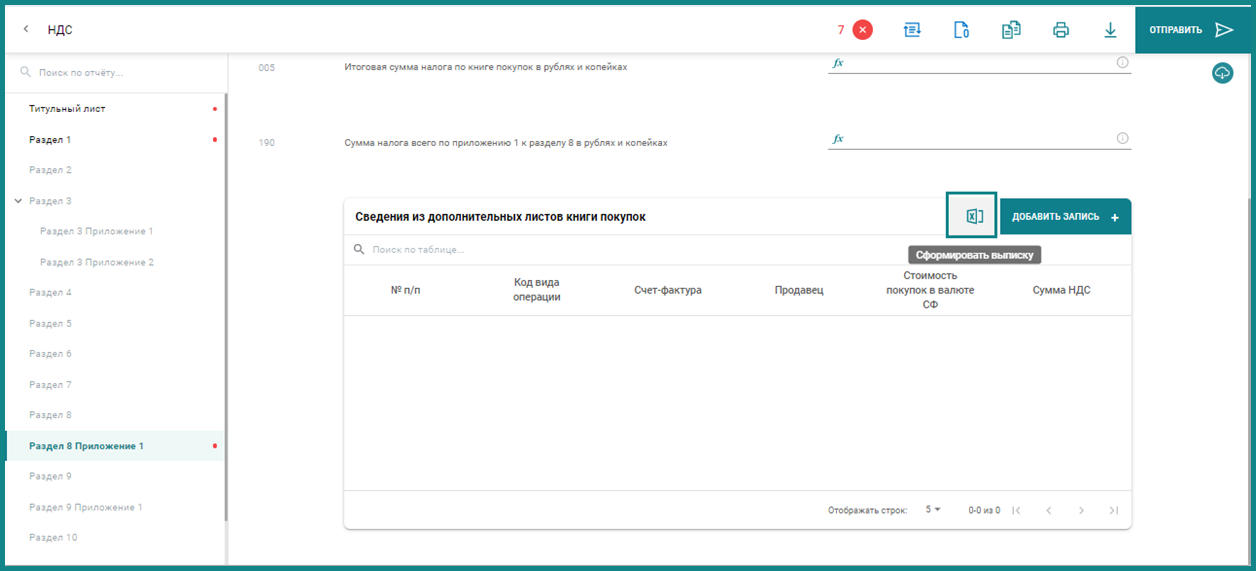Click the info icon on row 005
This screenshot has height=571, width=1256.
click(1122, 62)
